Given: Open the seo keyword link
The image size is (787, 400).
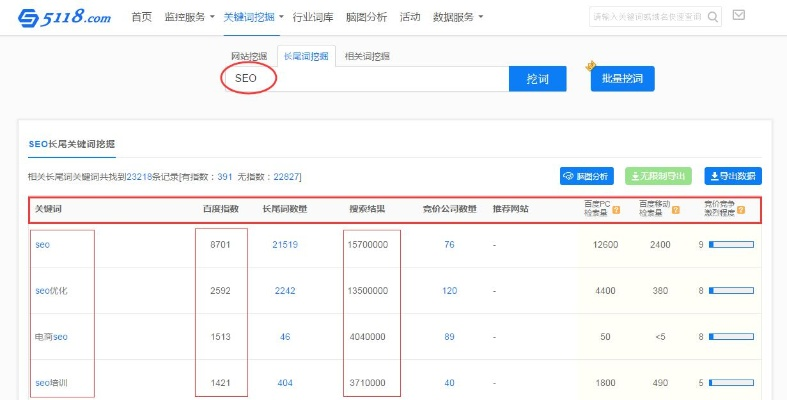Looking at the screenshot, I should tap(43, 244).
